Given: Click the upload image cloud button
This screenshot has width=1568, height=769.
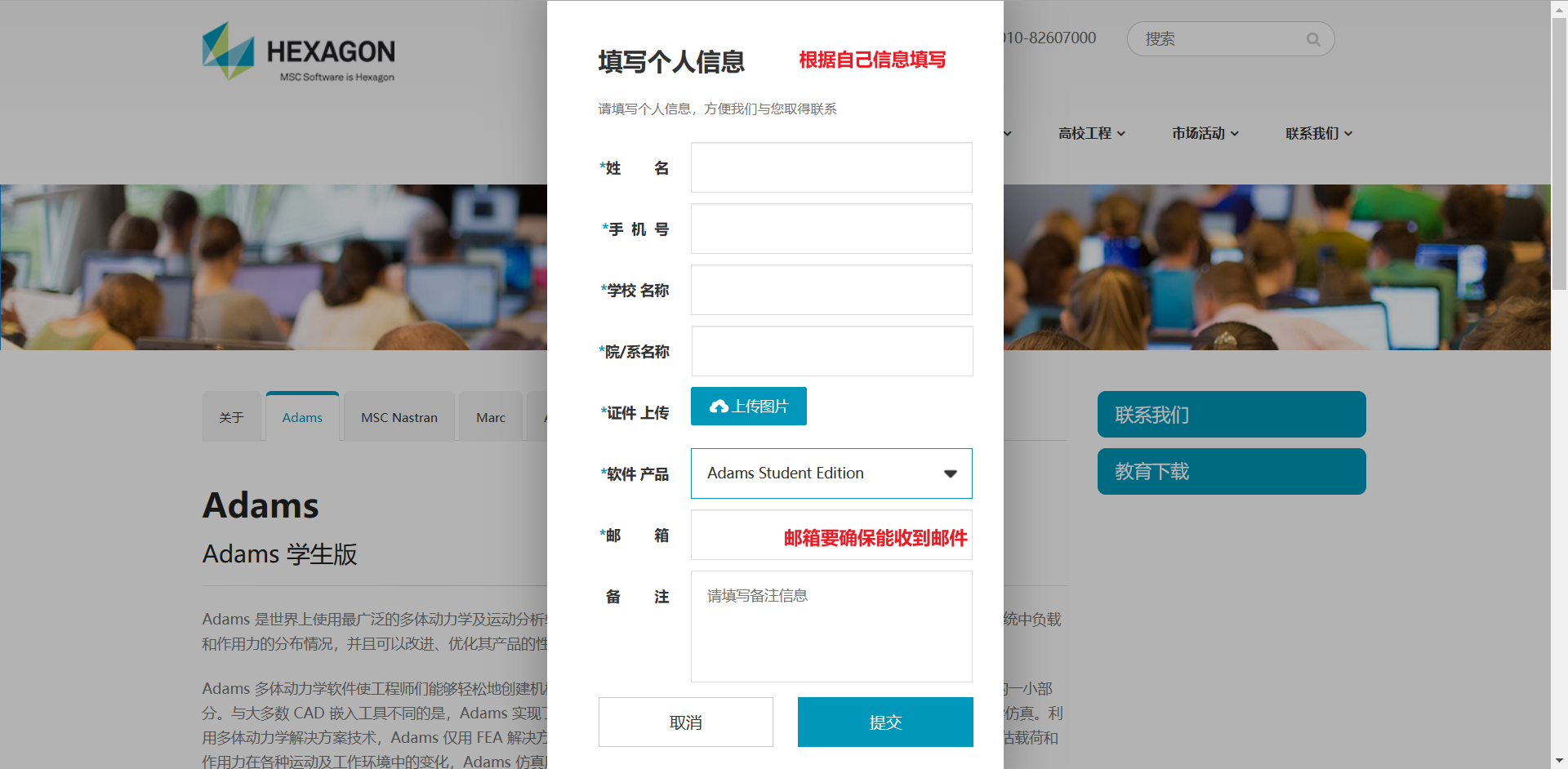Looking at the screenshot, I should click(748, 407).
